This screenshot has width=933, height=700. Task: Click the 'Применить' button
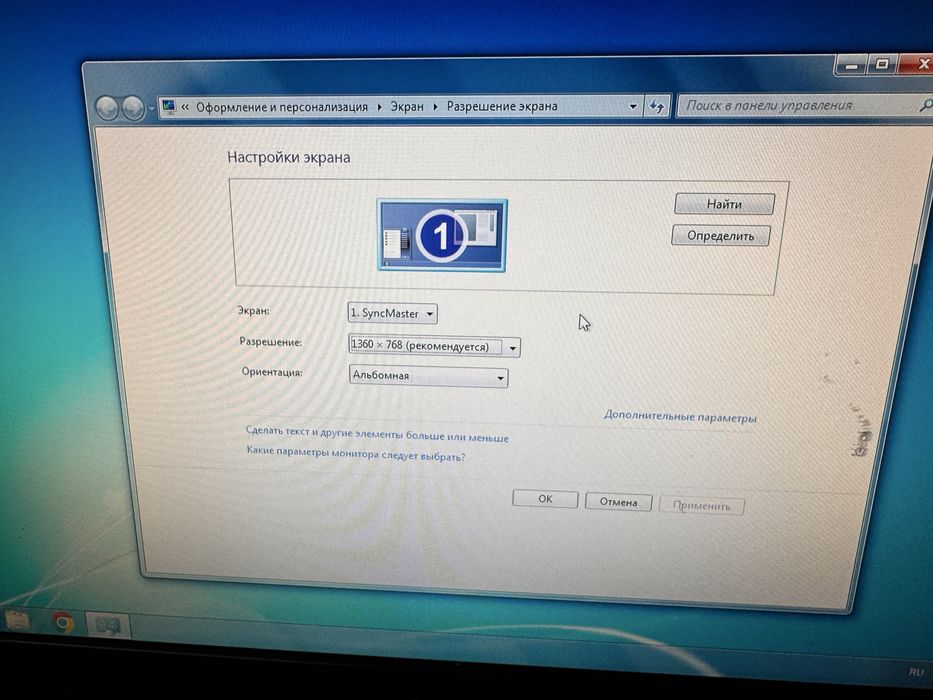702,505
